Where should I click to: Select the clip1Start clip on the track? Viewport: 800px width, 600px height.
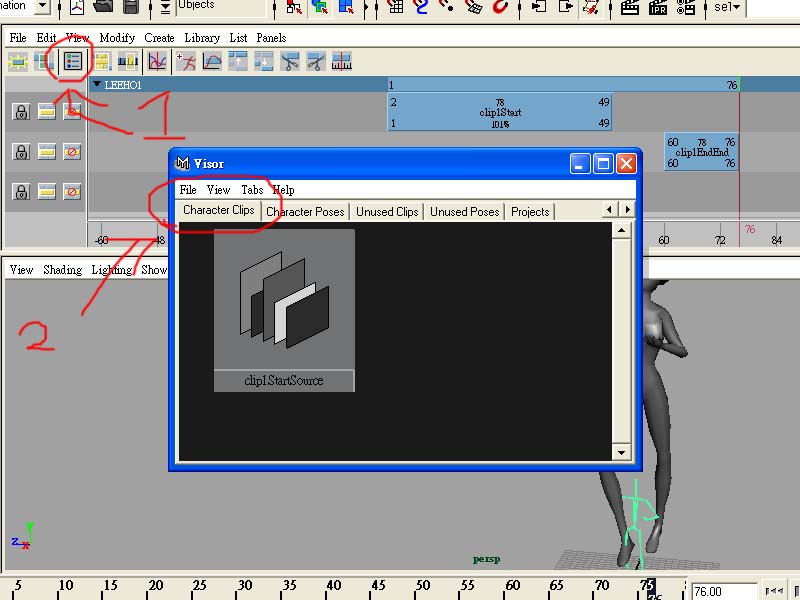click(499, 112)
